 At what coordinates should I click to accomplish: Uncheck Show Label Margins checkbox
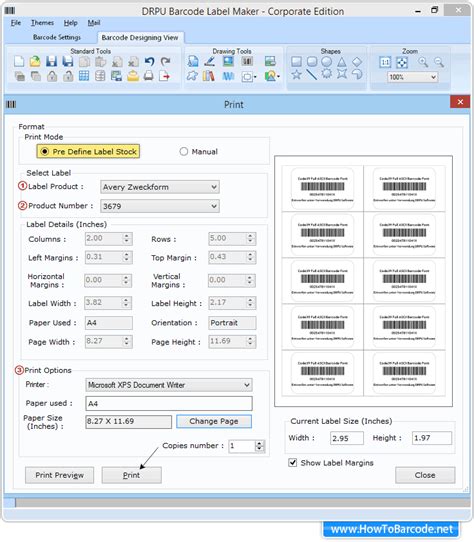pyautogui.click(x=292, y=462)
